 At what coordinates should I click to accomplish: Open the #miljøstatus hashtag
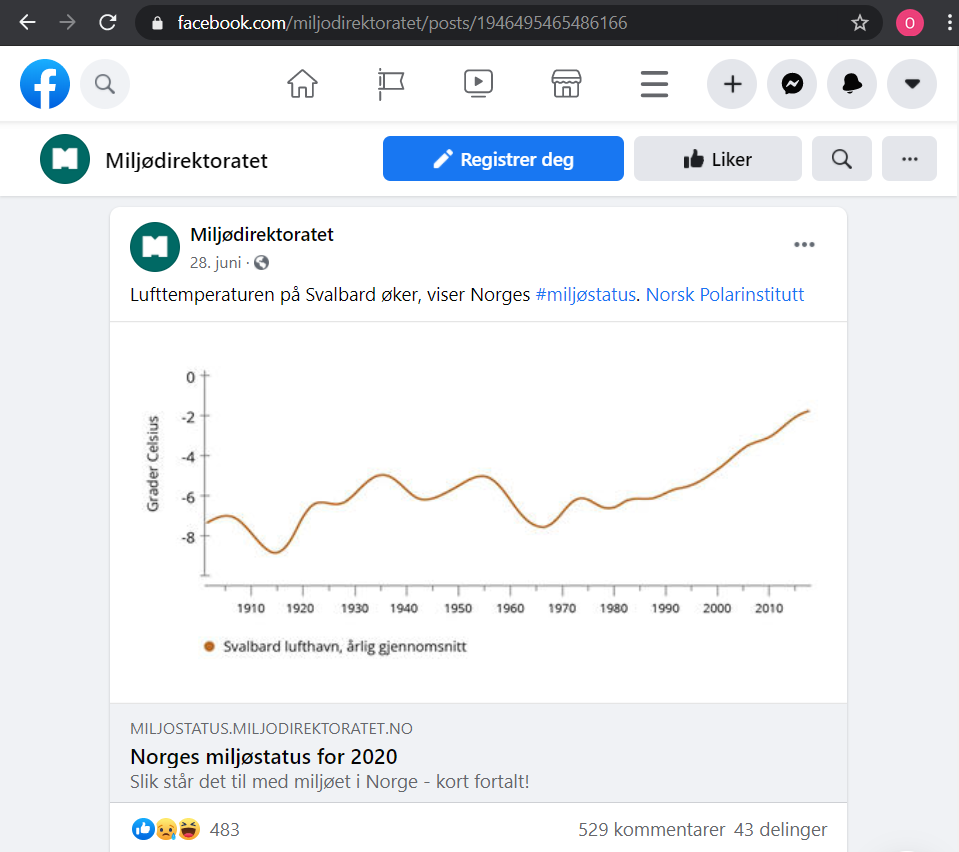coord(585,295)
